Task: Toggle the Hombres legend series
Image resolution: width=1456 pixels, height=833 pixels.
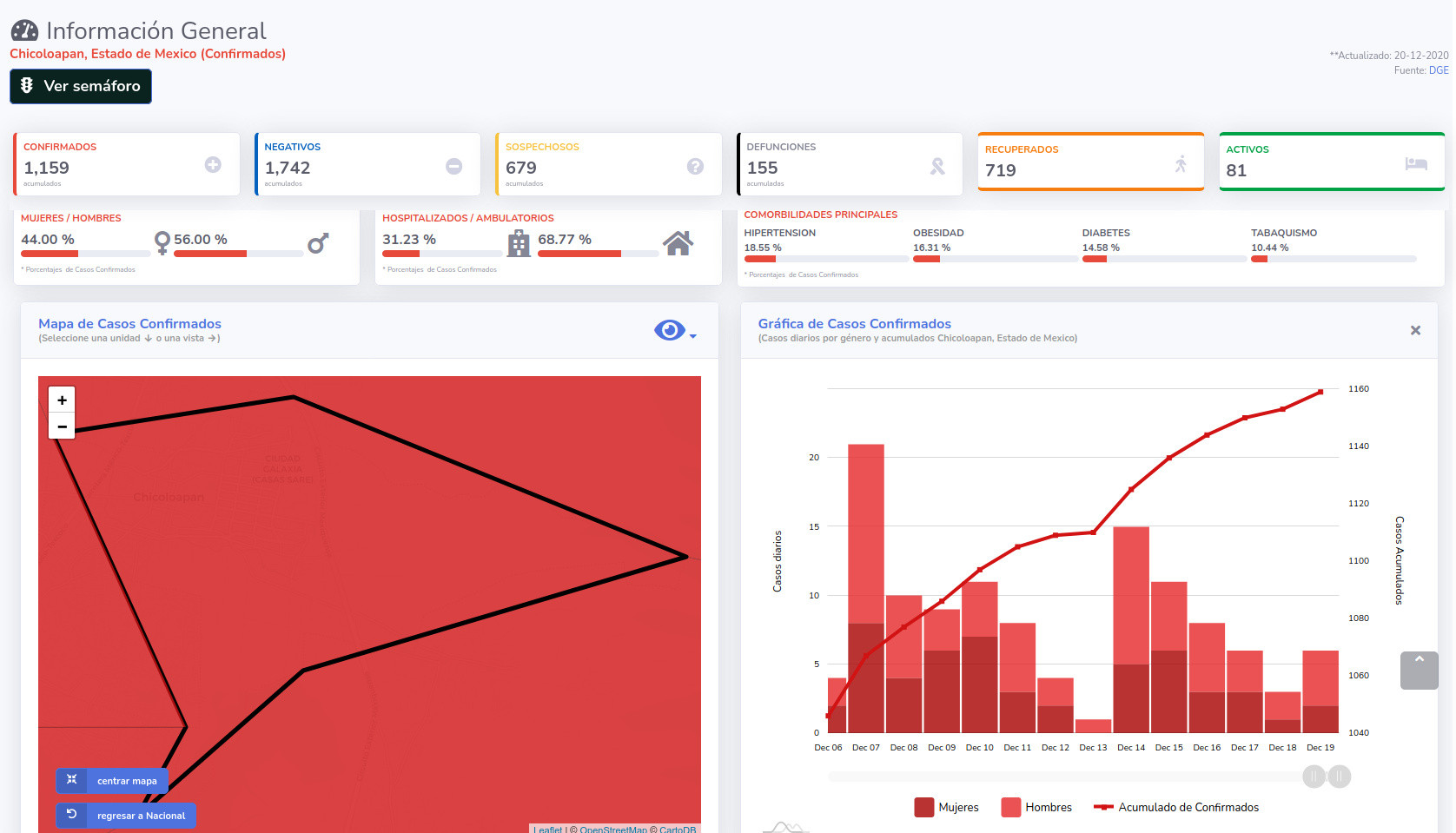Action: pyautogui.click(x=1036, y=808)
